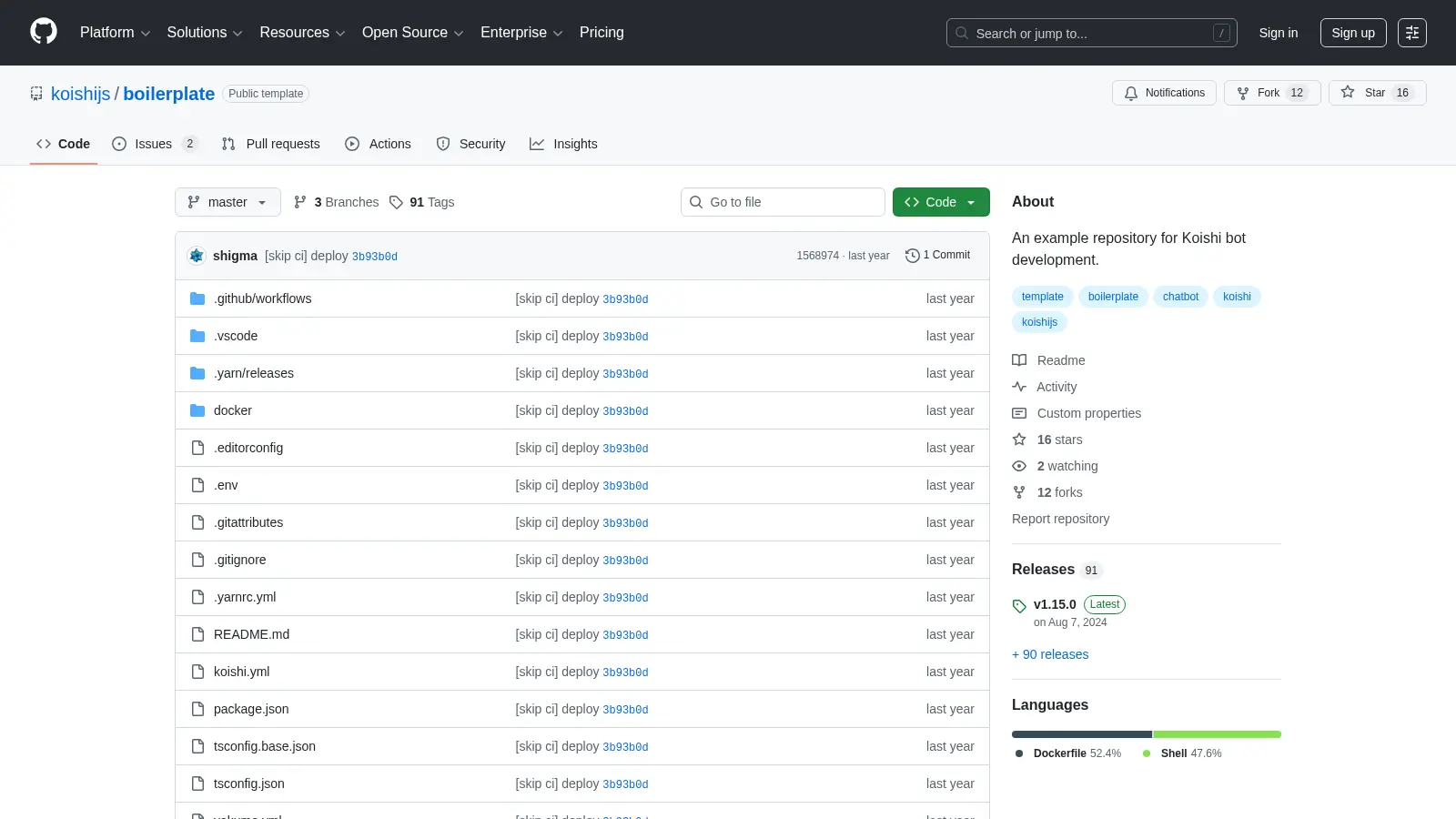Click the file icon beside .editorconfig
This screenshot has height=819, width=1456.
point(197,448)
